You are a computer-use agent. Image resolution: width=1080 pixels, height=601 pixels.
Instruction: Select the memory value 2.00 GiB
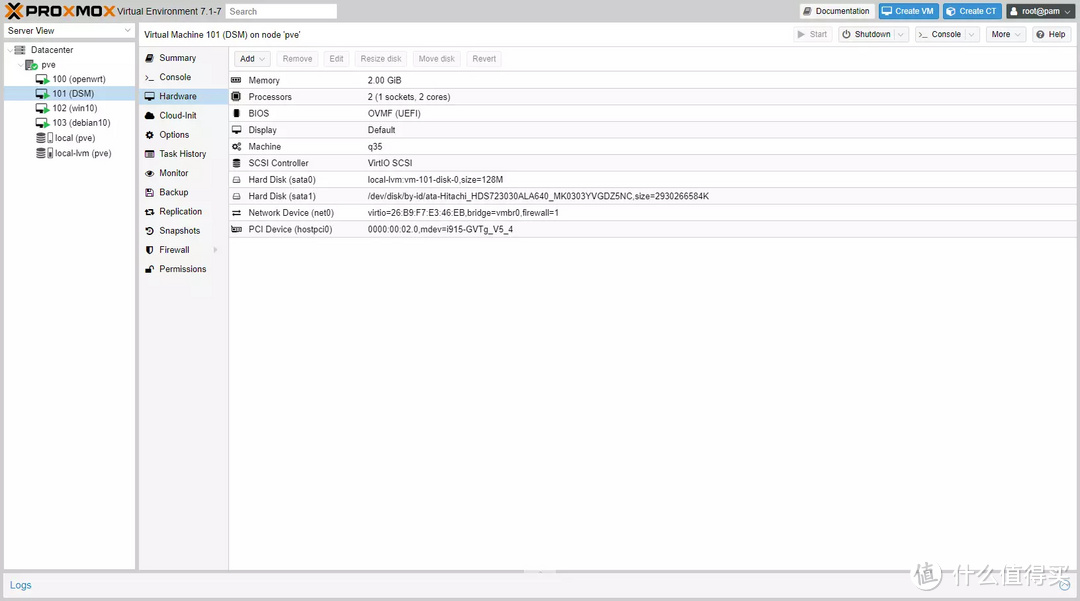[x=384, y=81]
